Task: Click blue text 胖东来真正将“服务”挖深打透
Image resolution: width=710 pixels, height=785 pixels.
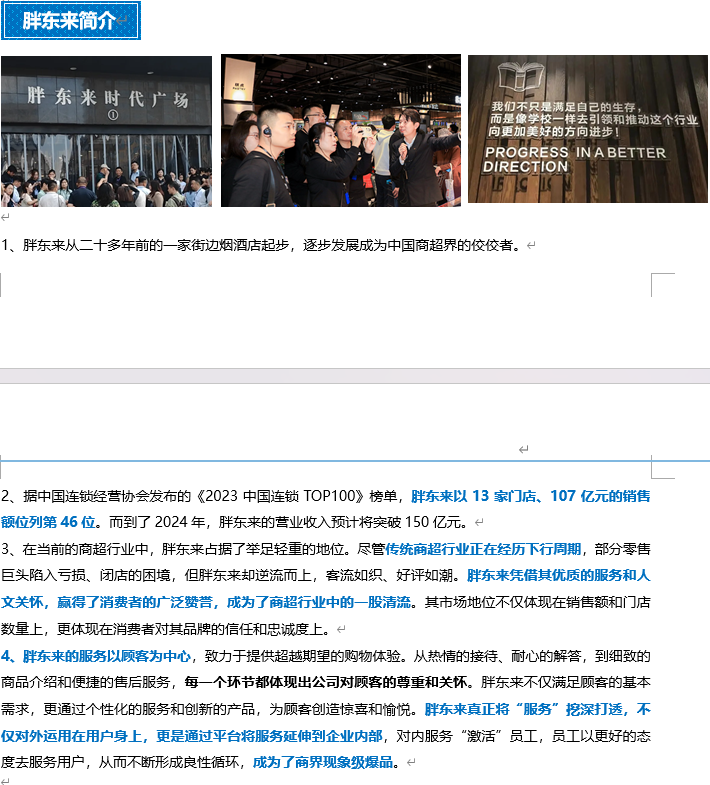Action: click(x=524, y=709)
